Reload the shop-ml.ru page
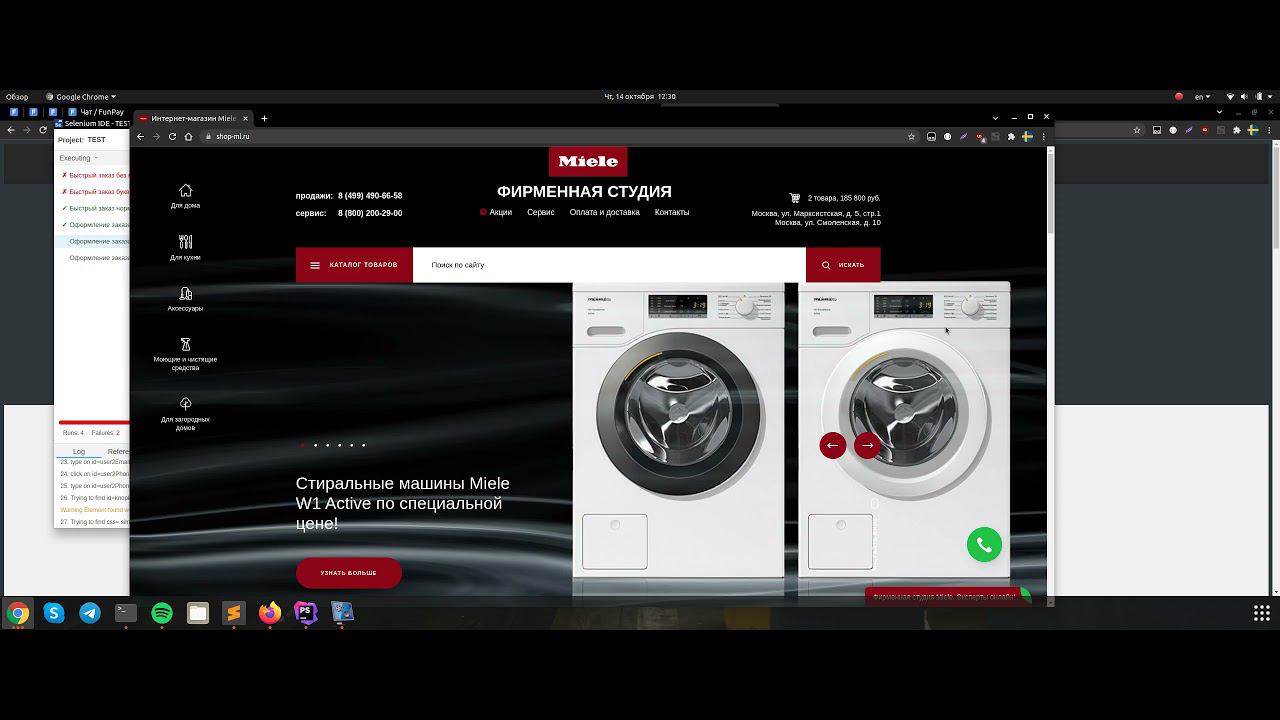The width and height of the screenshot is (1280, 720). pyautogui.click(x=172, y=136)
